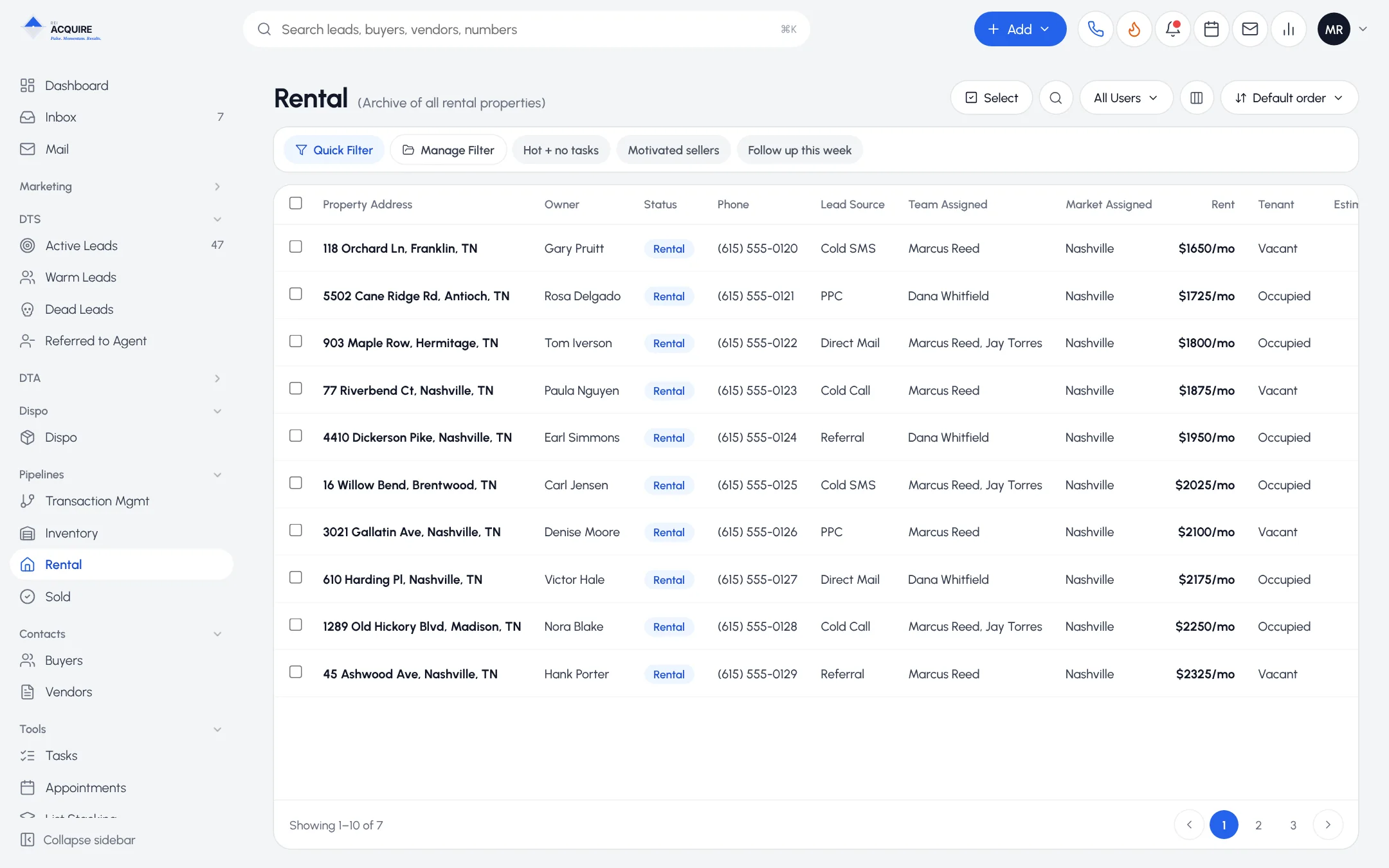Click the table search magnifier icon
Screen dimensions: 1389x868
pyautogui.click(x=1055, y=98)
